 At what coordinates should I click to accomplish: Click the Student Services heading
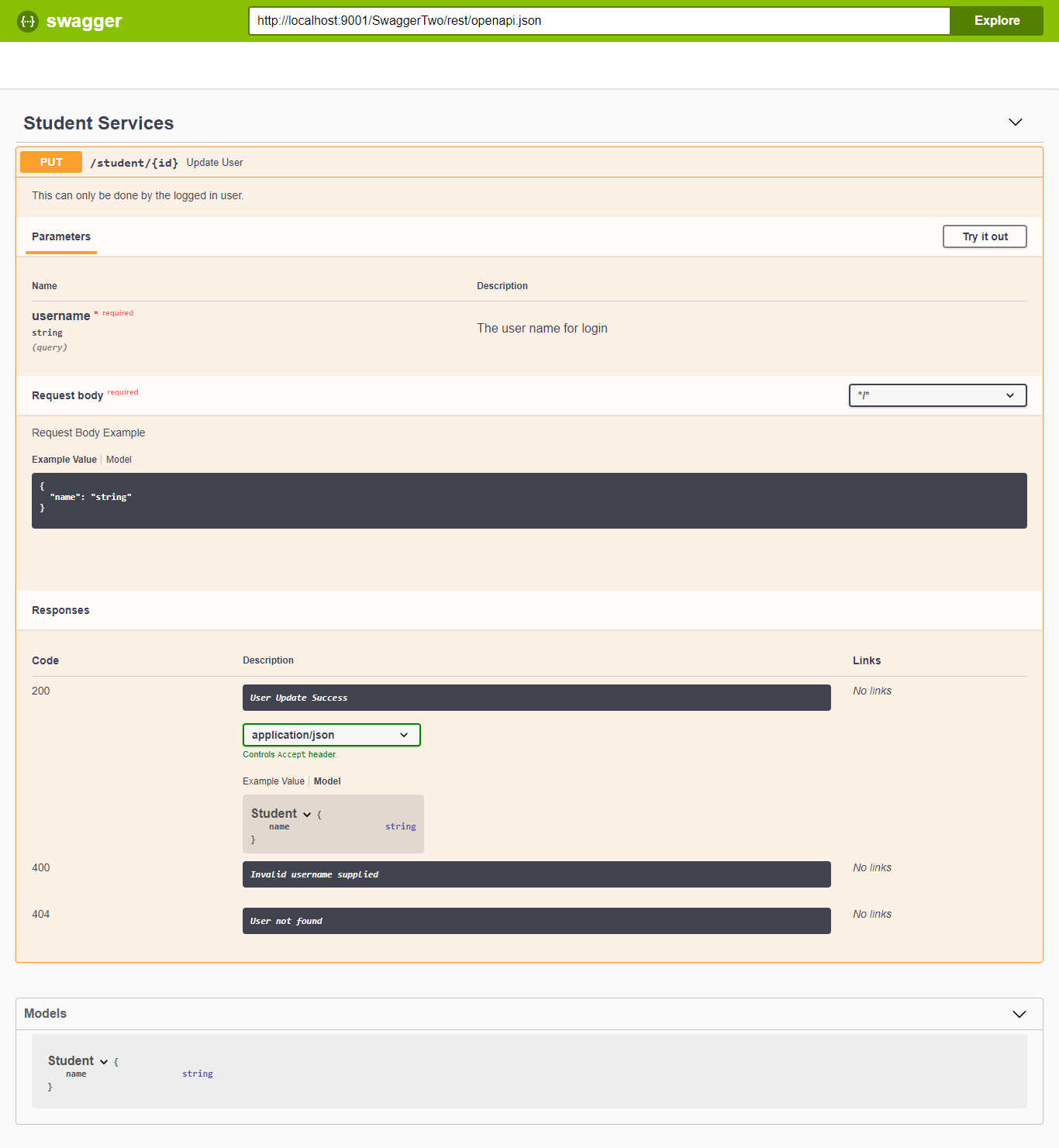(x=98, y=123)
